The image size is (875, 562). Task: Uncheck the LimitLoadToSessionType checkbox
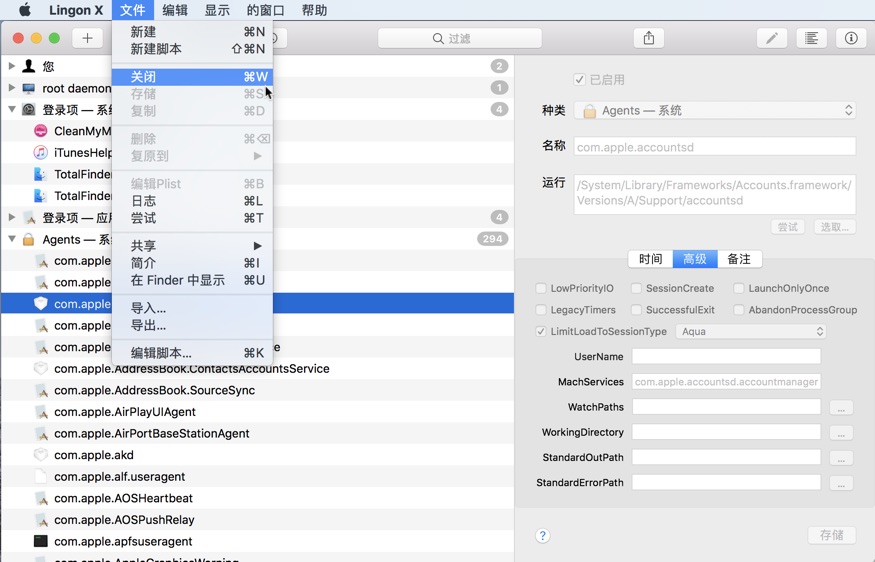(540, 332)
